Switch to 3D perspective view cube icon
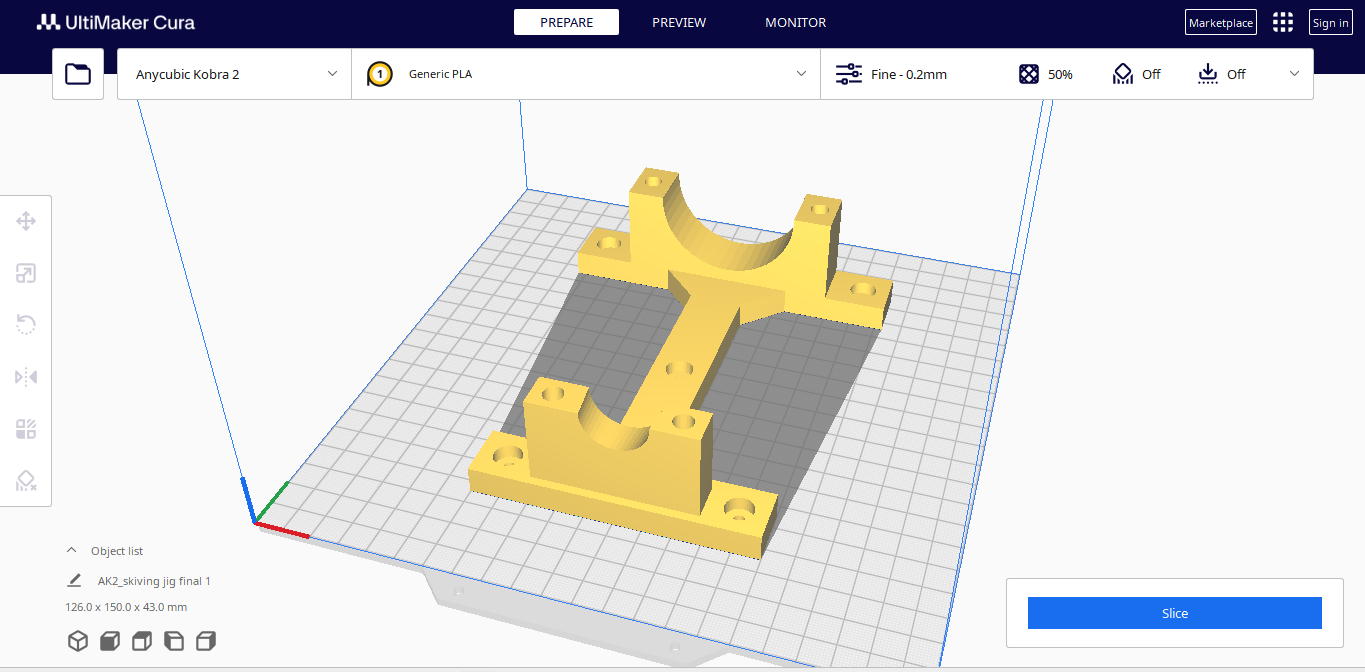Screen dimensions: 1365x672 (78, 641)
